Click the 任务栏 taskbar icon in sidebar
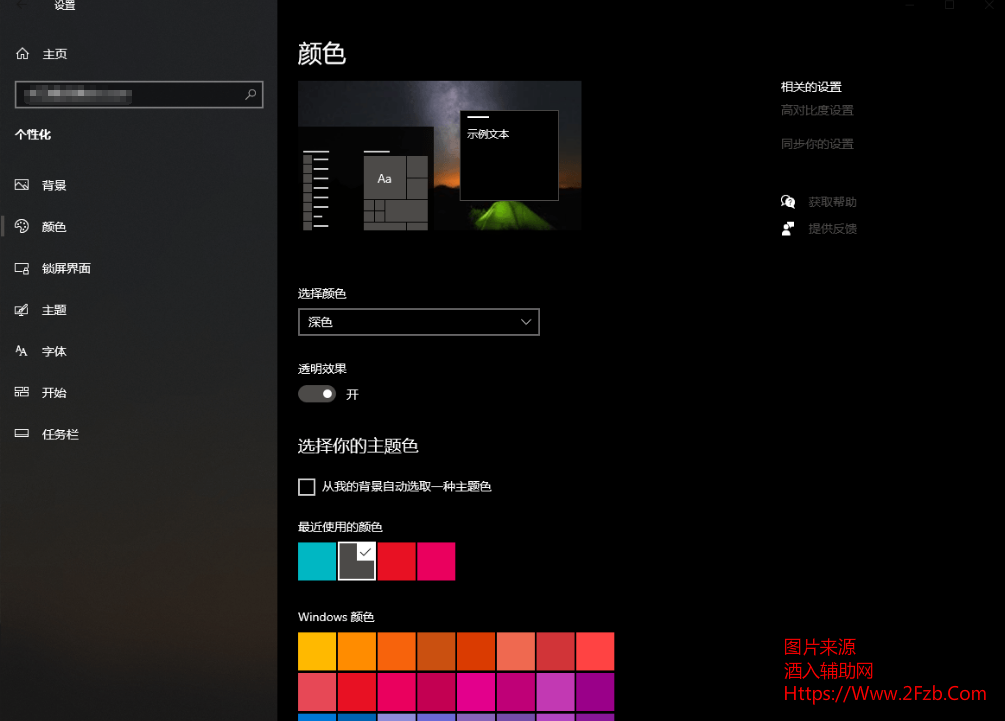Screen dimensions: 1005x721 [22, 434]
